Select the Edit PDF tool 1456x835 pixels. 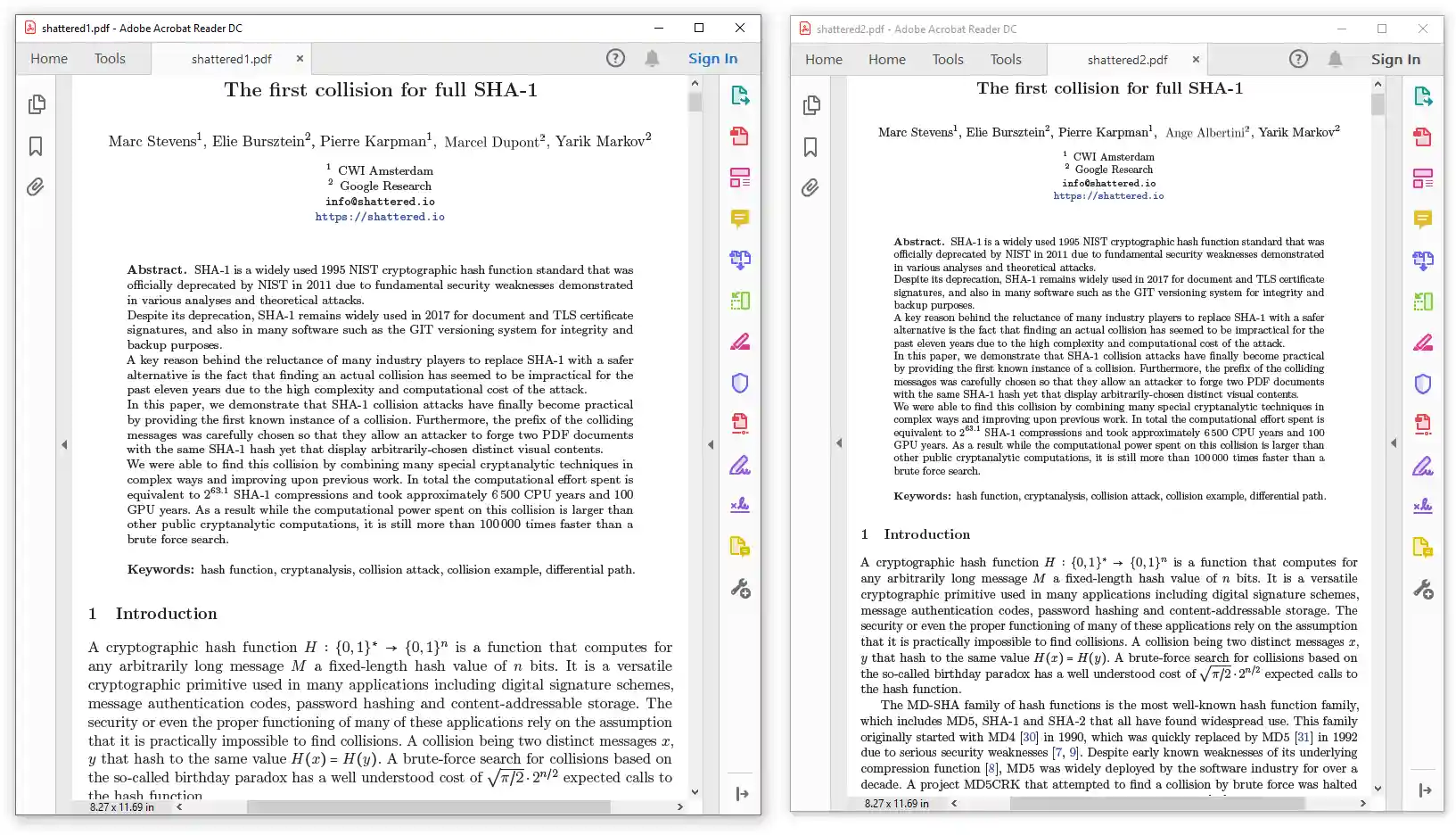tap(739, 178)
